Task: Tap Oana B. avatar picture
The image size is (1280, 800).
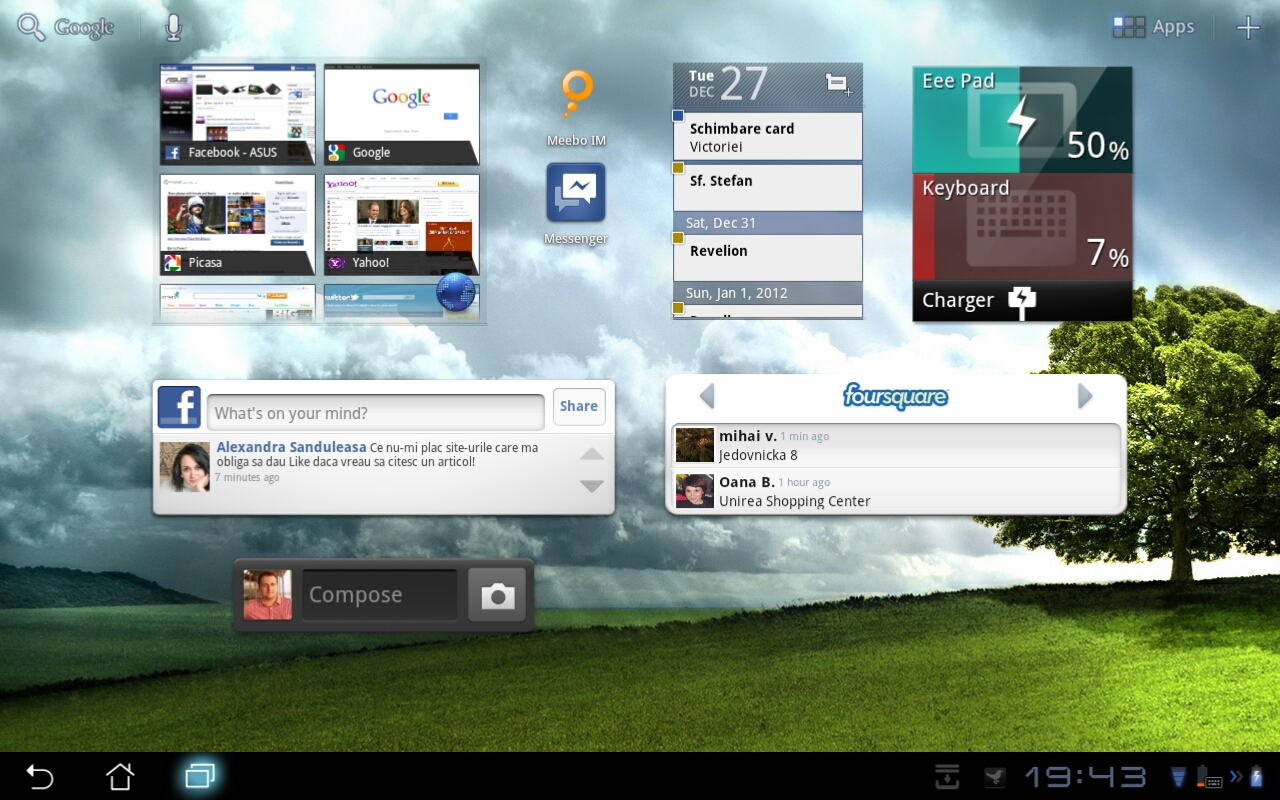Action: pos(695,491)
